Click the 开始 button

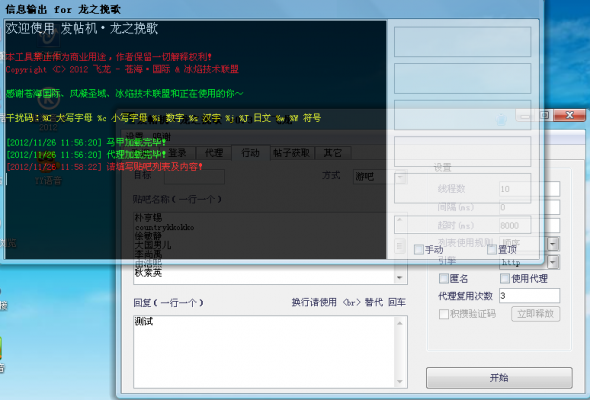pos(499,378)
